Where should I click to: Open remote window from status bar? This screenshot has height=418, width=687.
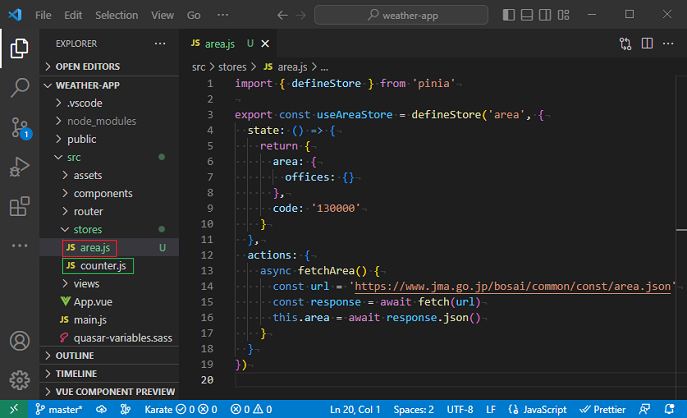(x=14, y=409)
